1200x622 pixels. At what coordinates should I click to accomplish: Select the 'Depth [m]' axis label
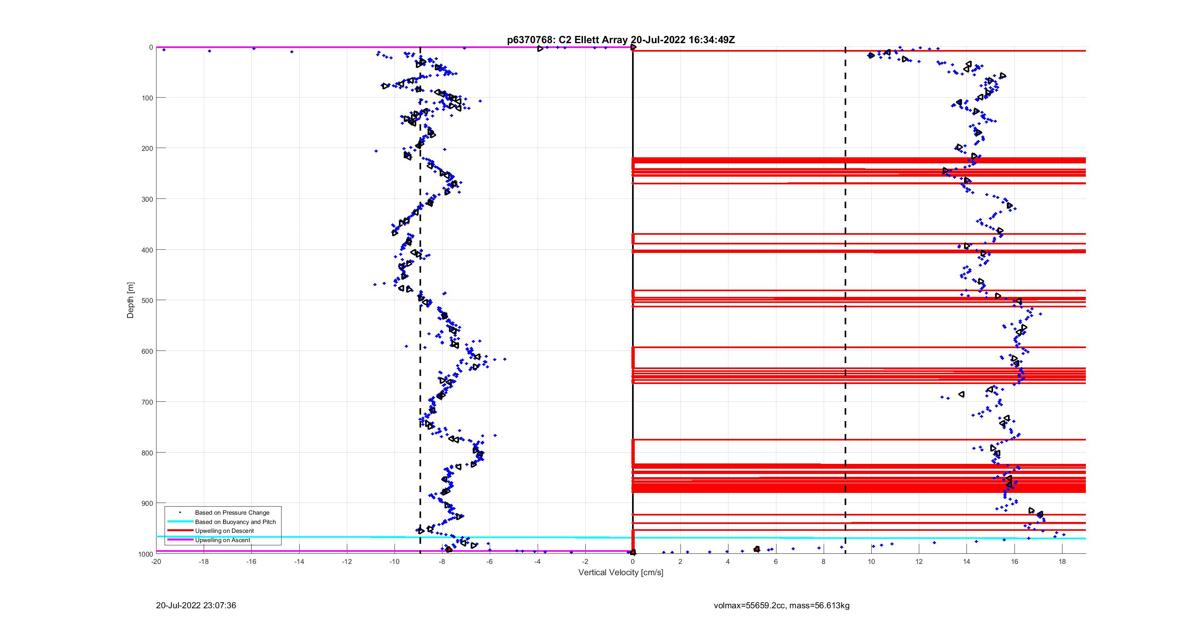click(131, 300)
